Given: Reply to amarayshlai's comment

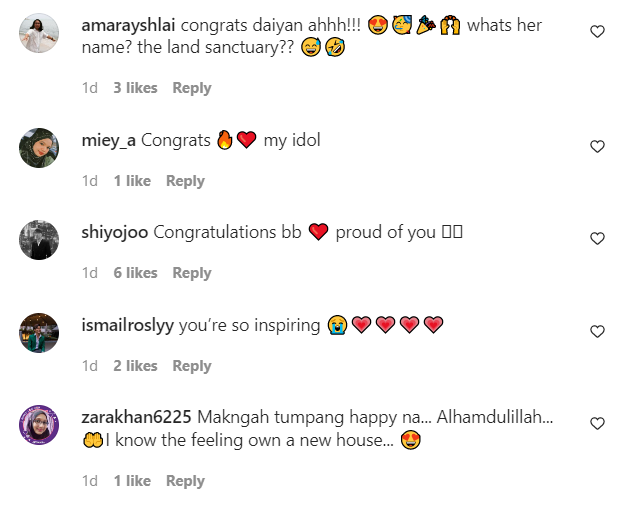Looking at the screenshot, I should click(192, 88).
